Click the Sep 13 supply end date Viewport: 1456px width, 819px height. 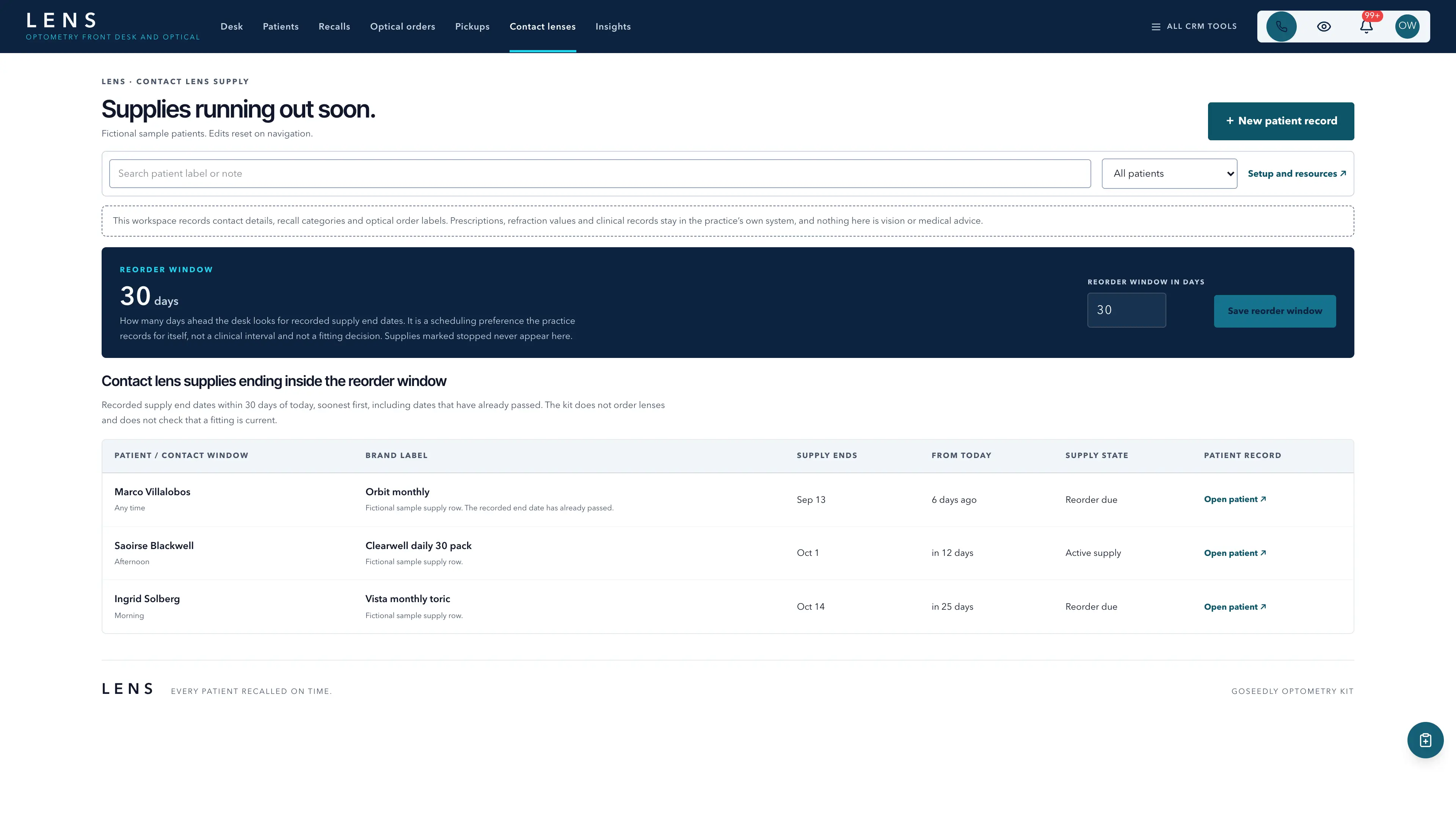[811, 500]
